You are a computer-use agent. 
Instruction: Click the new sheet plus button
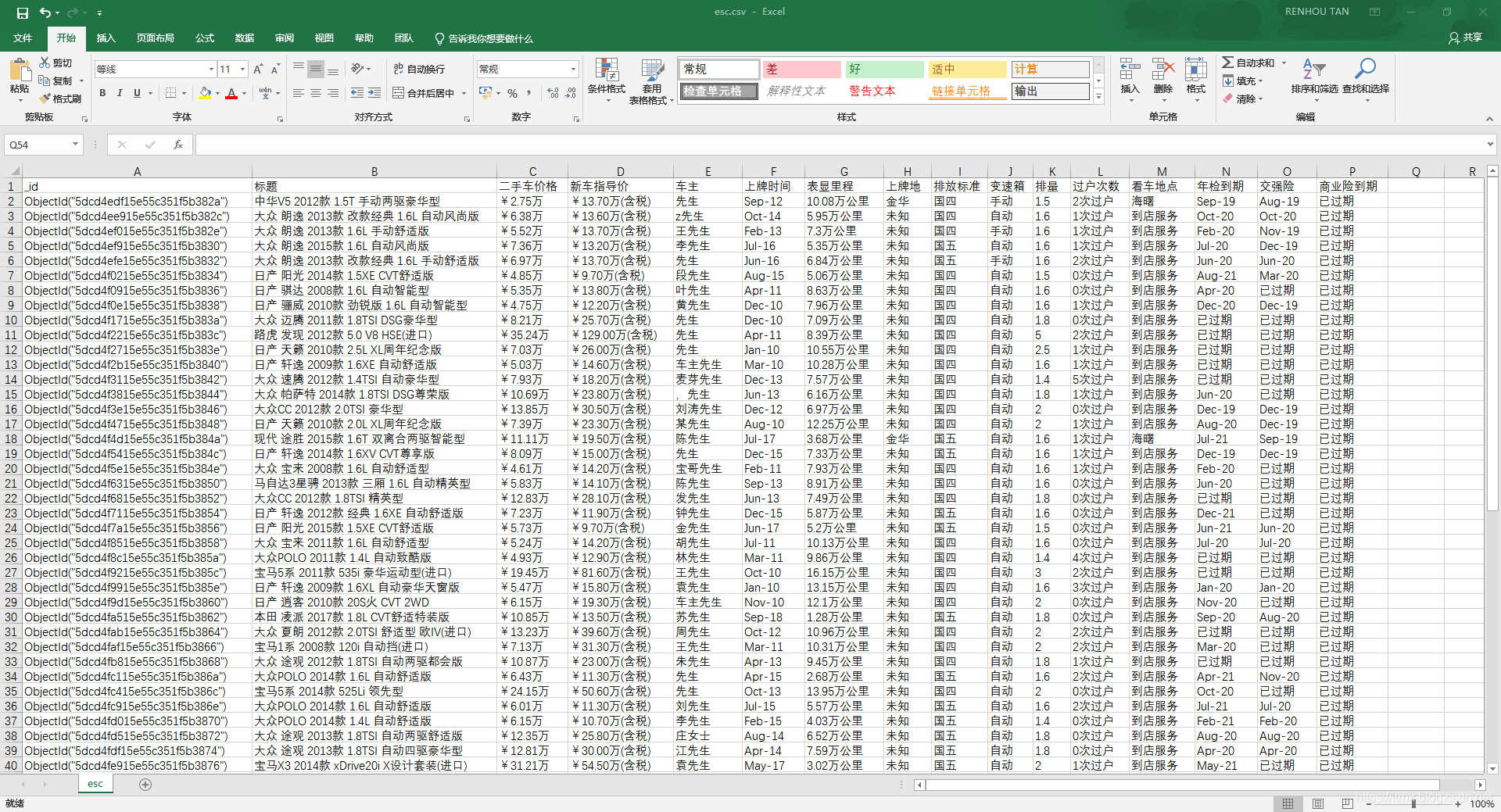pos(145,785)
